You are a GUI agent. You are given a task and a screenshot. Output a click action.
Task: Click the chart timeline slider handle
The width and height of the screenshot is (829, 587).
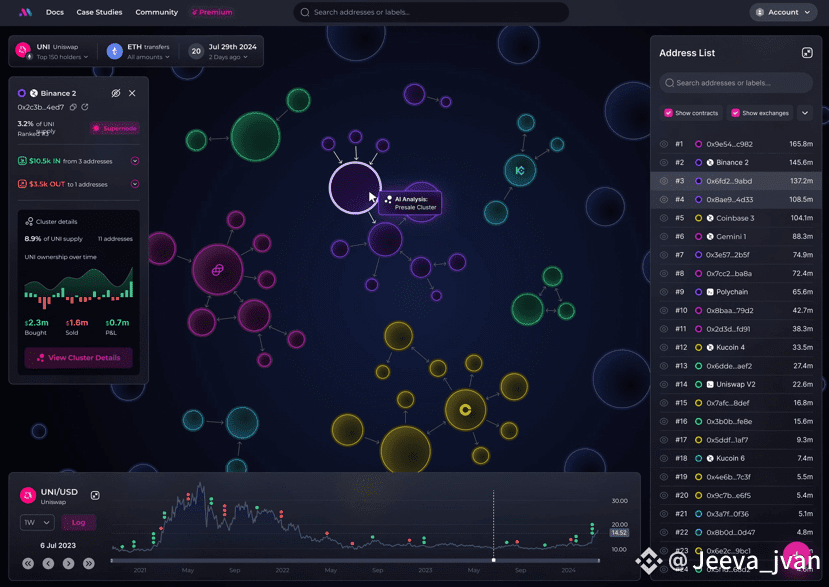tap(493, 560)
